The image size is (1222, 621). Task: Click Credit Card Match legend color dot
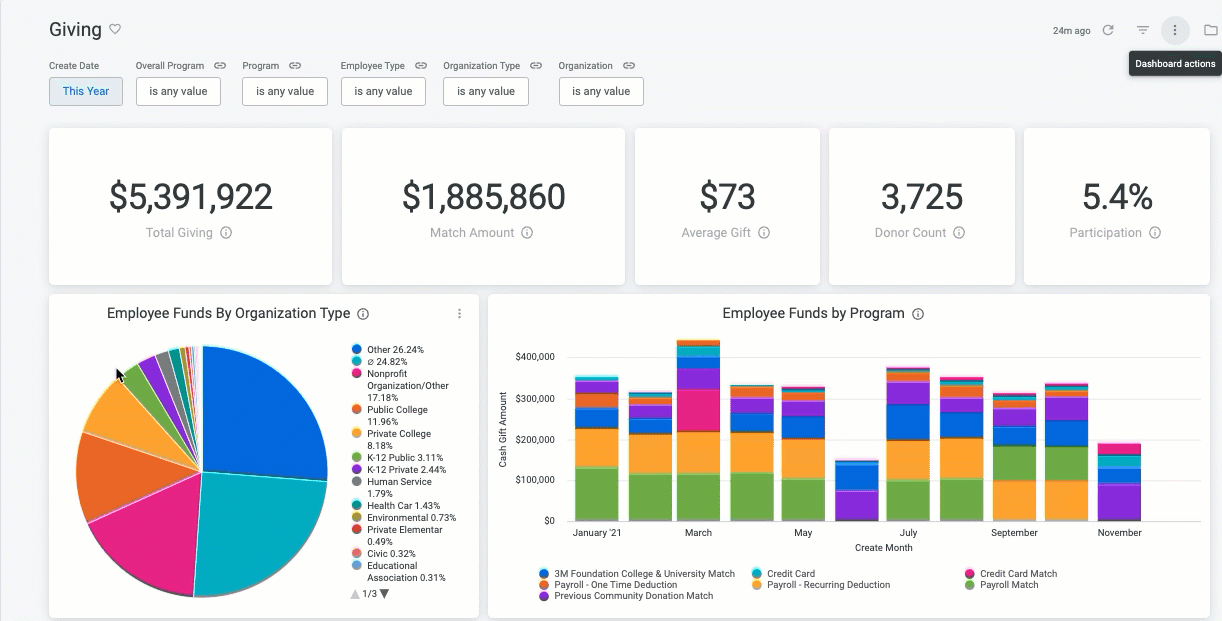(x=970, y=574)
